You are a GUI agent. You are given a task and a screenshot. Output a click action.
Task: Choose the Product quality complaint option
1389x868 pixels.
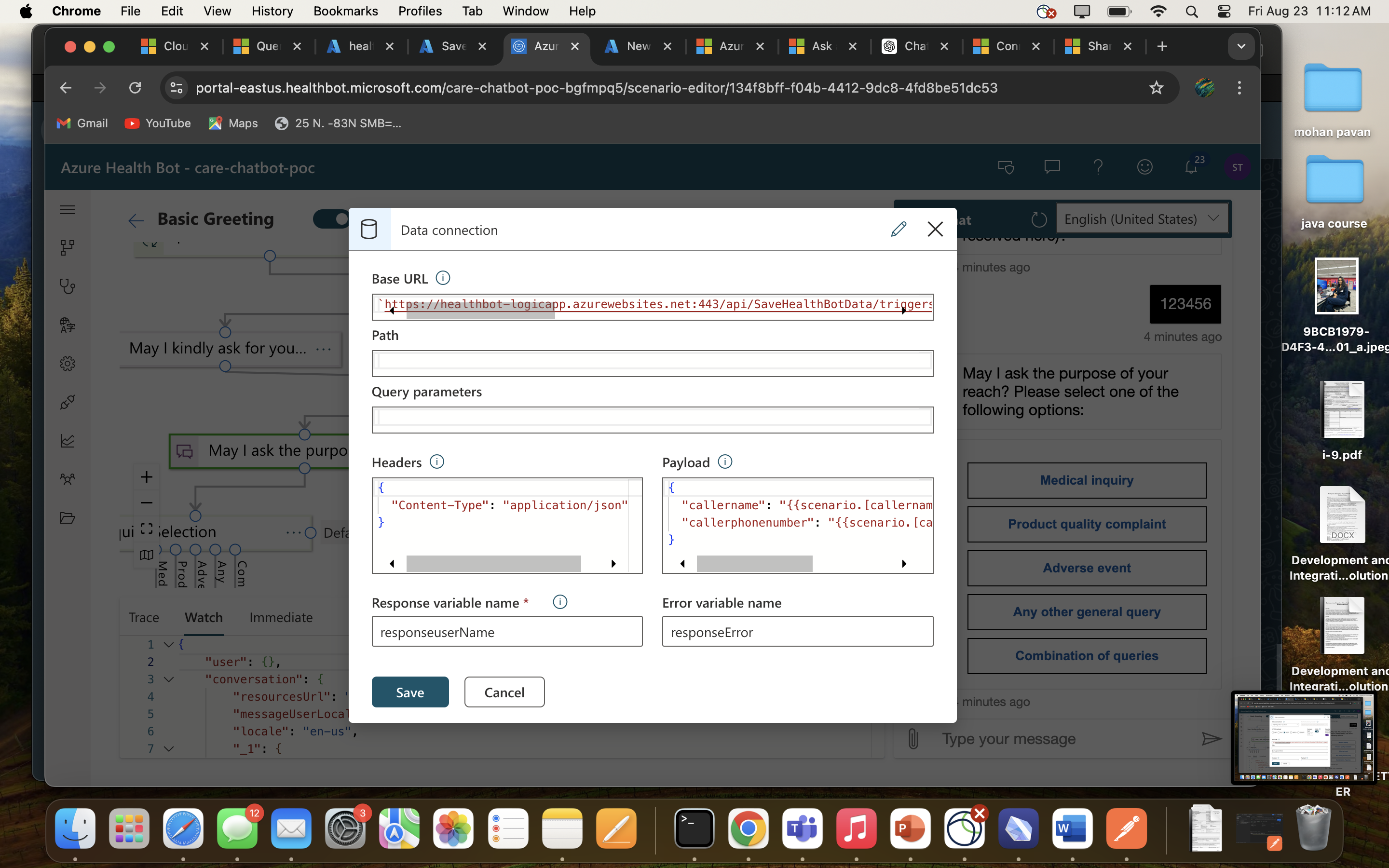click(x=1086, y=524)
